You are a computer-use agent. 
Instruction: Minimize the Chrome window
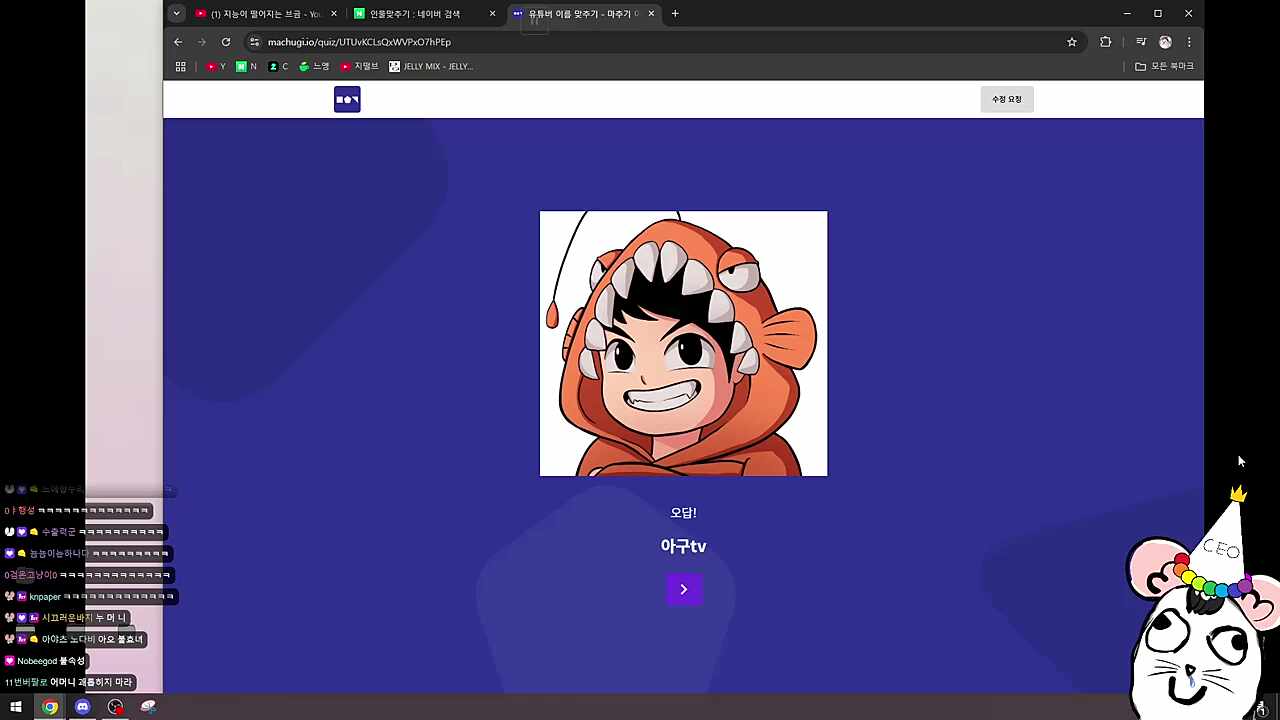click(1127, 14)
